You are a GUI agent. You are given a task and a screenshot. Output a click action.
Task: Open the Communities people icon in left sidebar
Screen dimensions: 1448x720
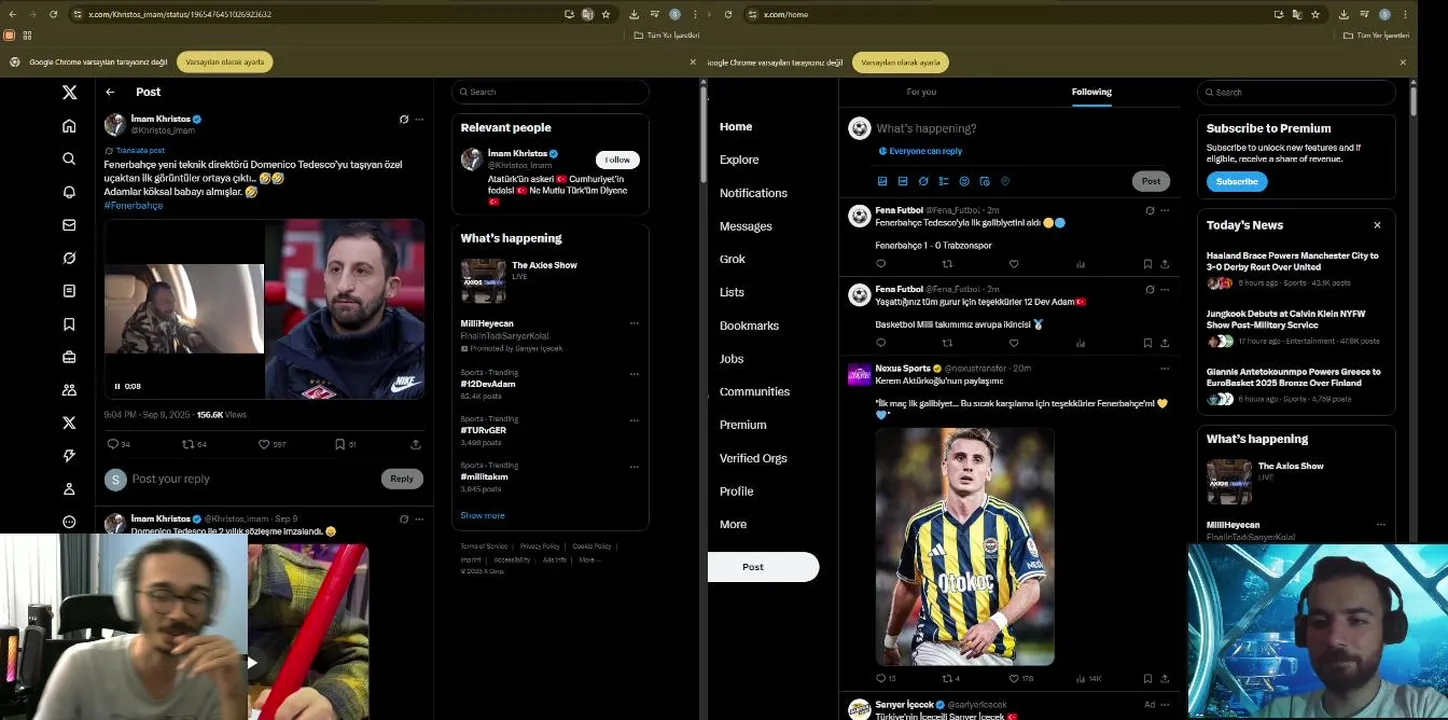pos(69,390)
